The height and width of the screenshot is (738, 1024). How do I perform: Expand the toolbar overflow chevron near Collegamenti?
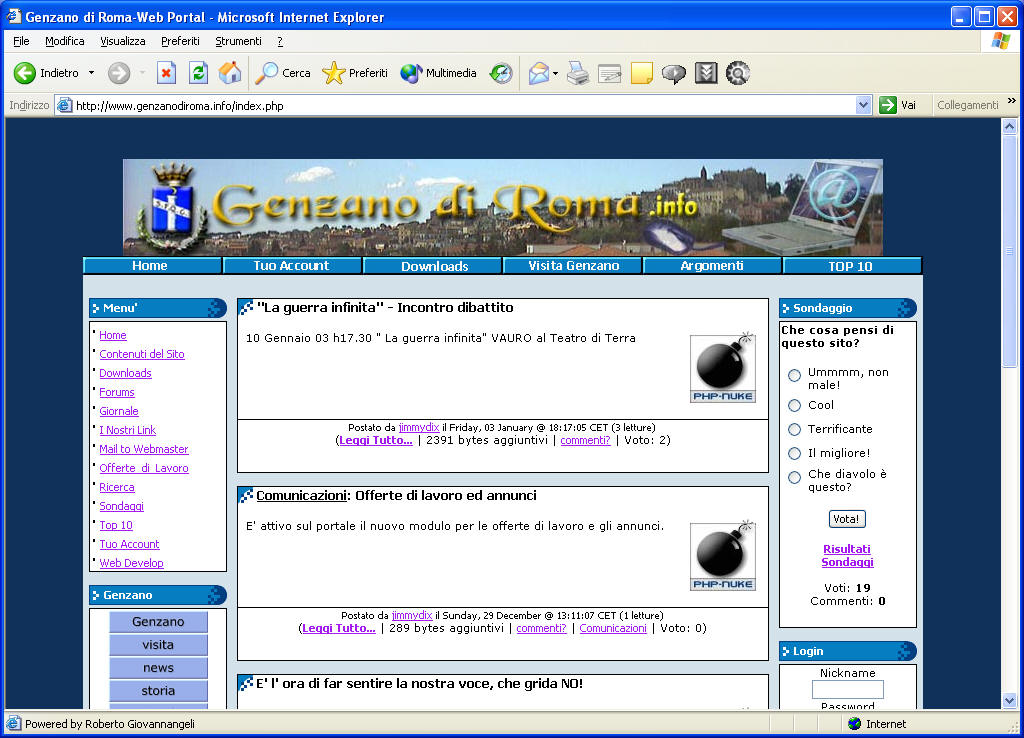pyautogui.click(x=1012, y=101)
